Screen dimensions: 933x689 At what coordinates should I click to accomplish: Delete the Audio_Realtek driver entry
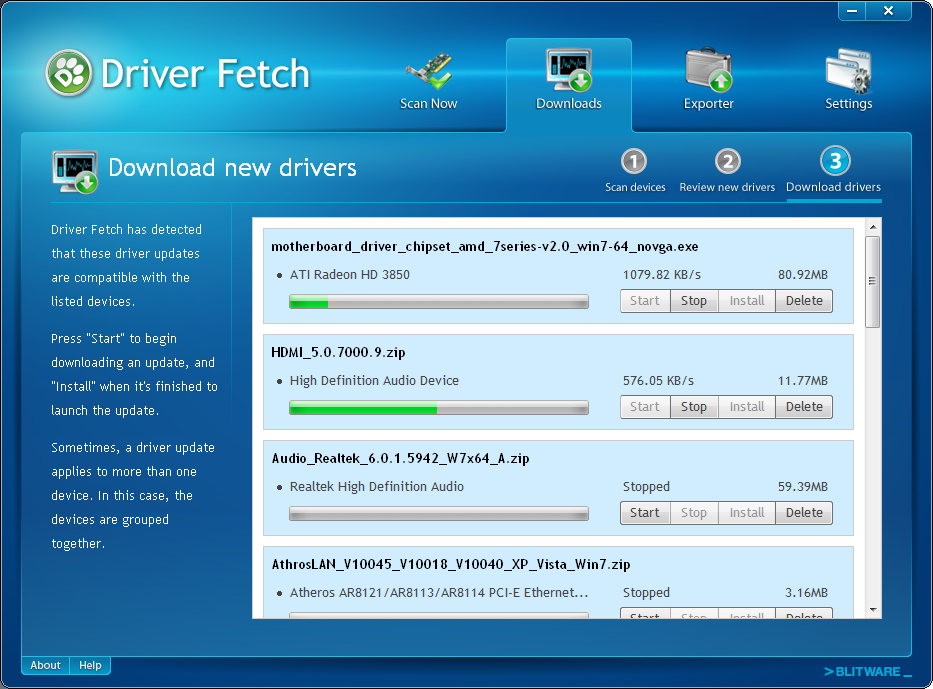point(804,513)
